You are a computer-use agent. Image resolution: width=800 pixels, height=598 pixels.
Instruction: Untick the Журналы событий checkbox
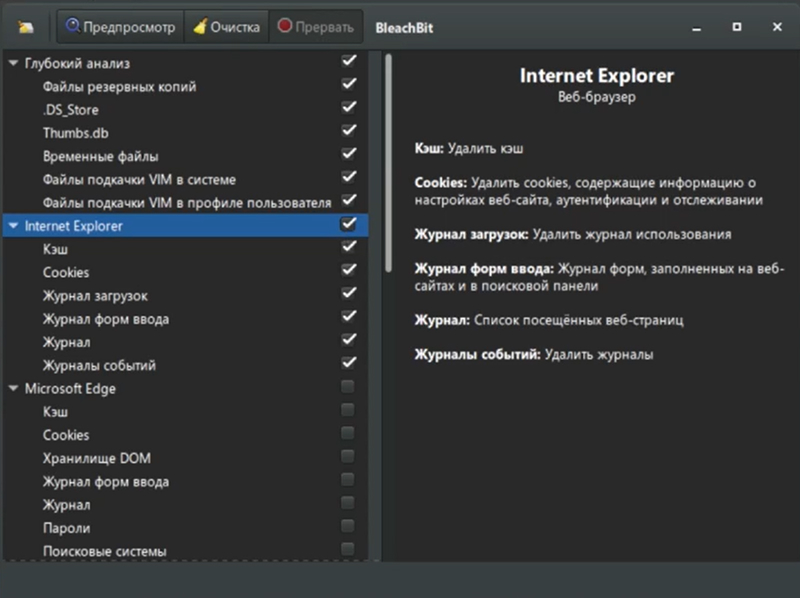click(348, 363)
